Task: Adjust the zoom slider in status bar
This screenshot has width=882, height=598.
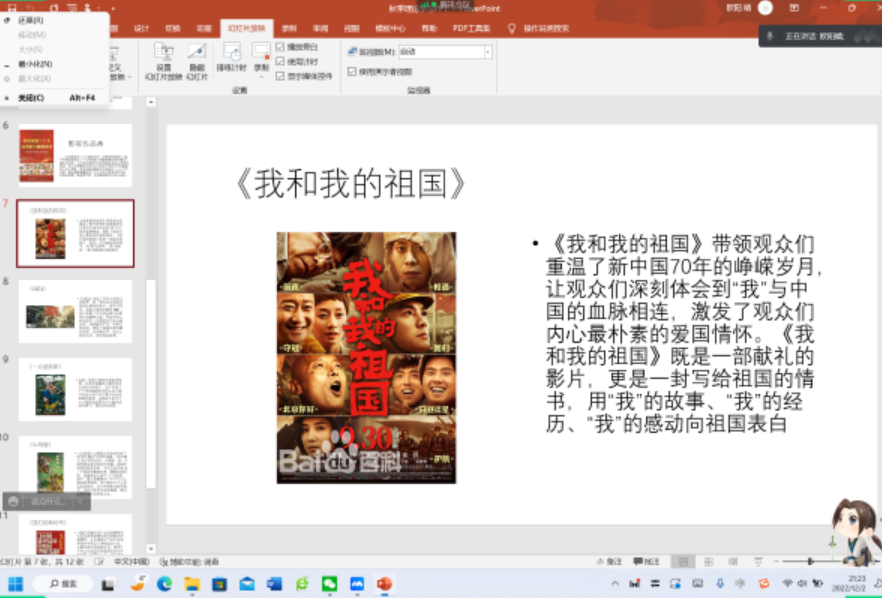Action: point(810,562)
